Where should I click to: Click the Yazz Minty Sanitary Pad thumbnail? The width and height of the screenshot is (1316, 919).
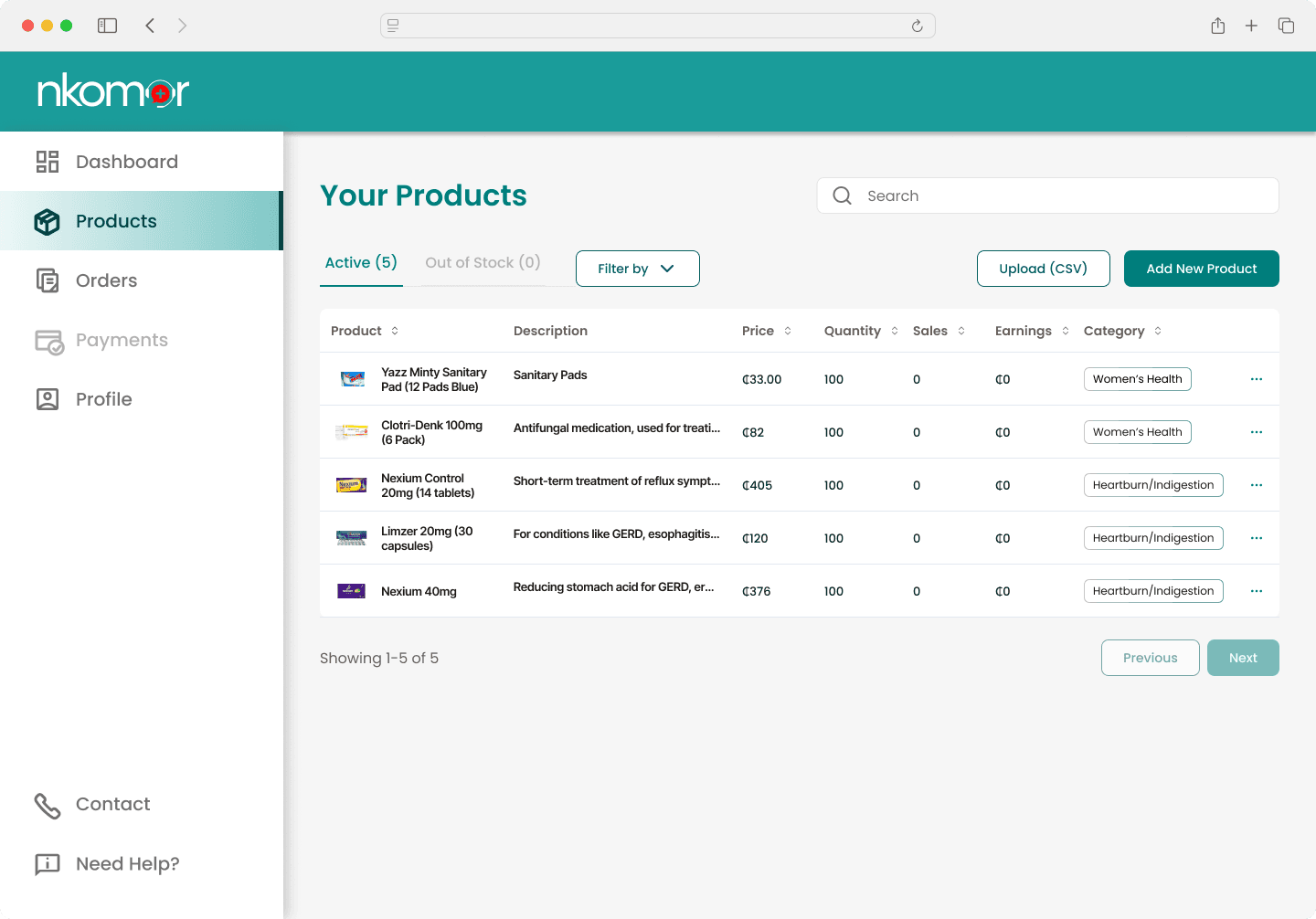click(352, 379)
